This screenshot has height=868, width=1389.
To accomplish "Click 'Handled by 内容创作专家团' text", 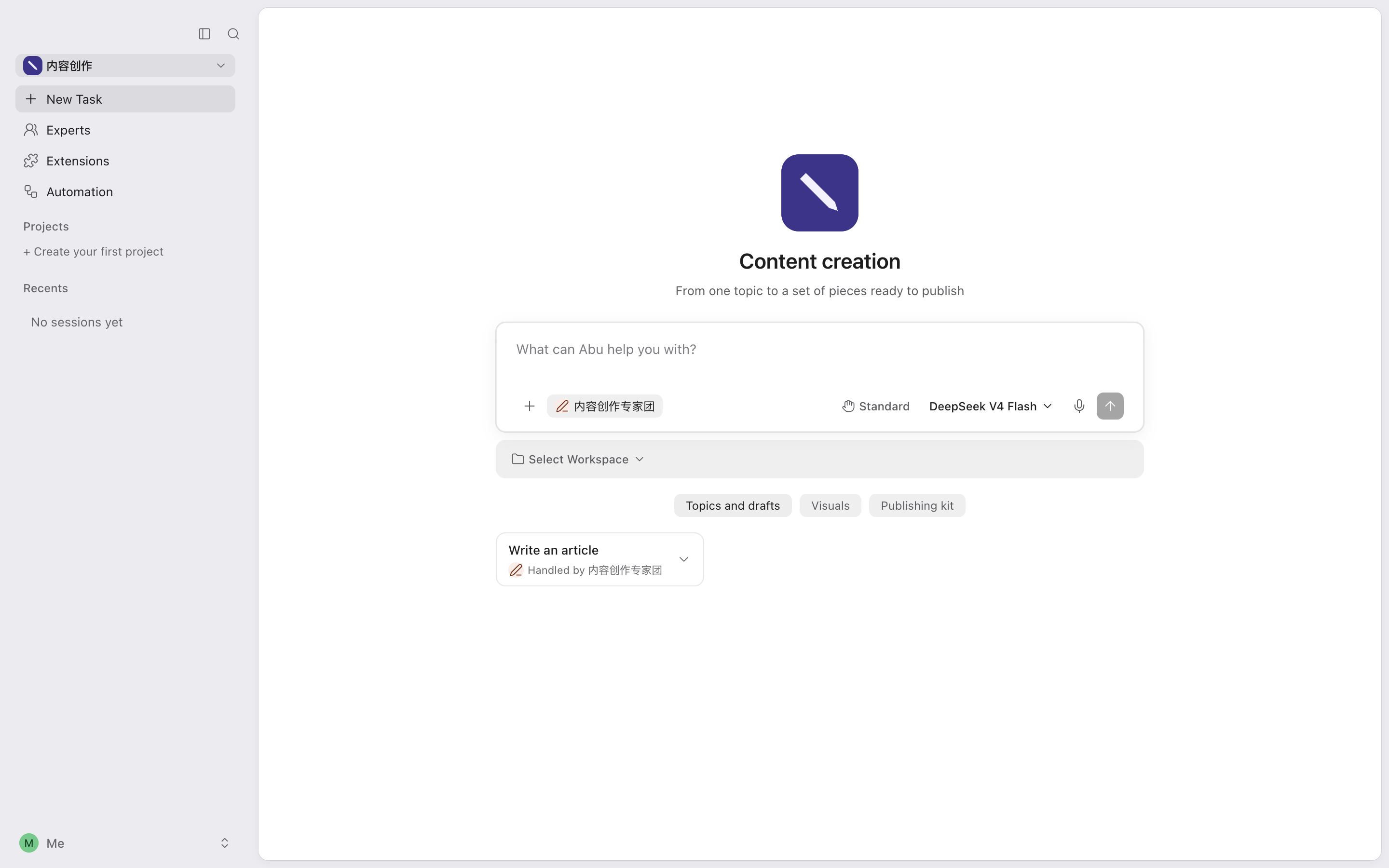I will (595, 570).
